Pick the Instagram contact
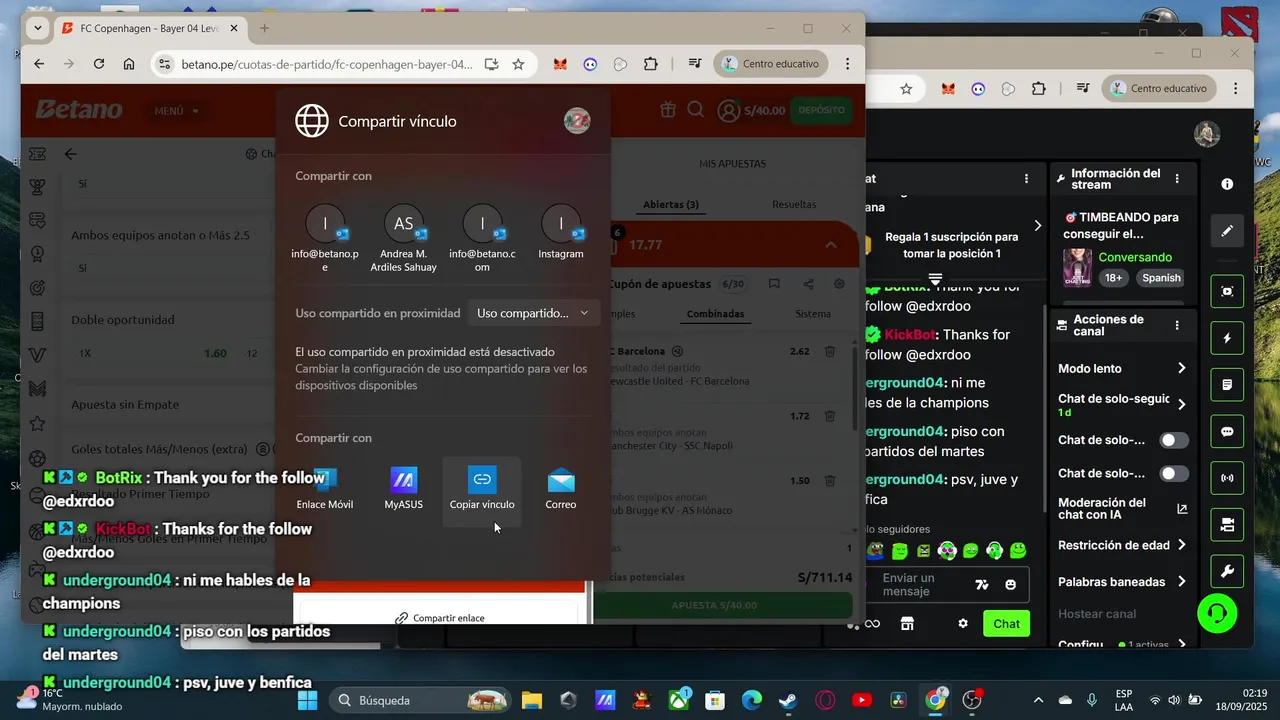The image size is (1280, 720). 561,232
